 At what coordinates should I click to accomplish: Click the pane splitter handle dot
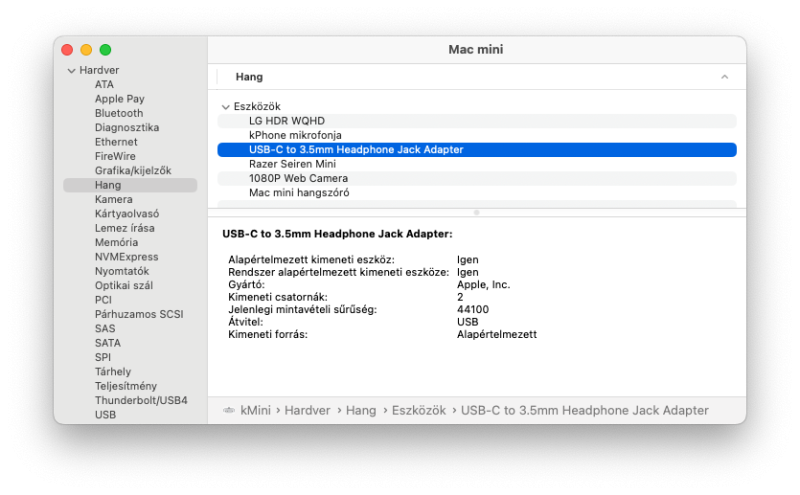pyautogui.click(x=477, y=212)
